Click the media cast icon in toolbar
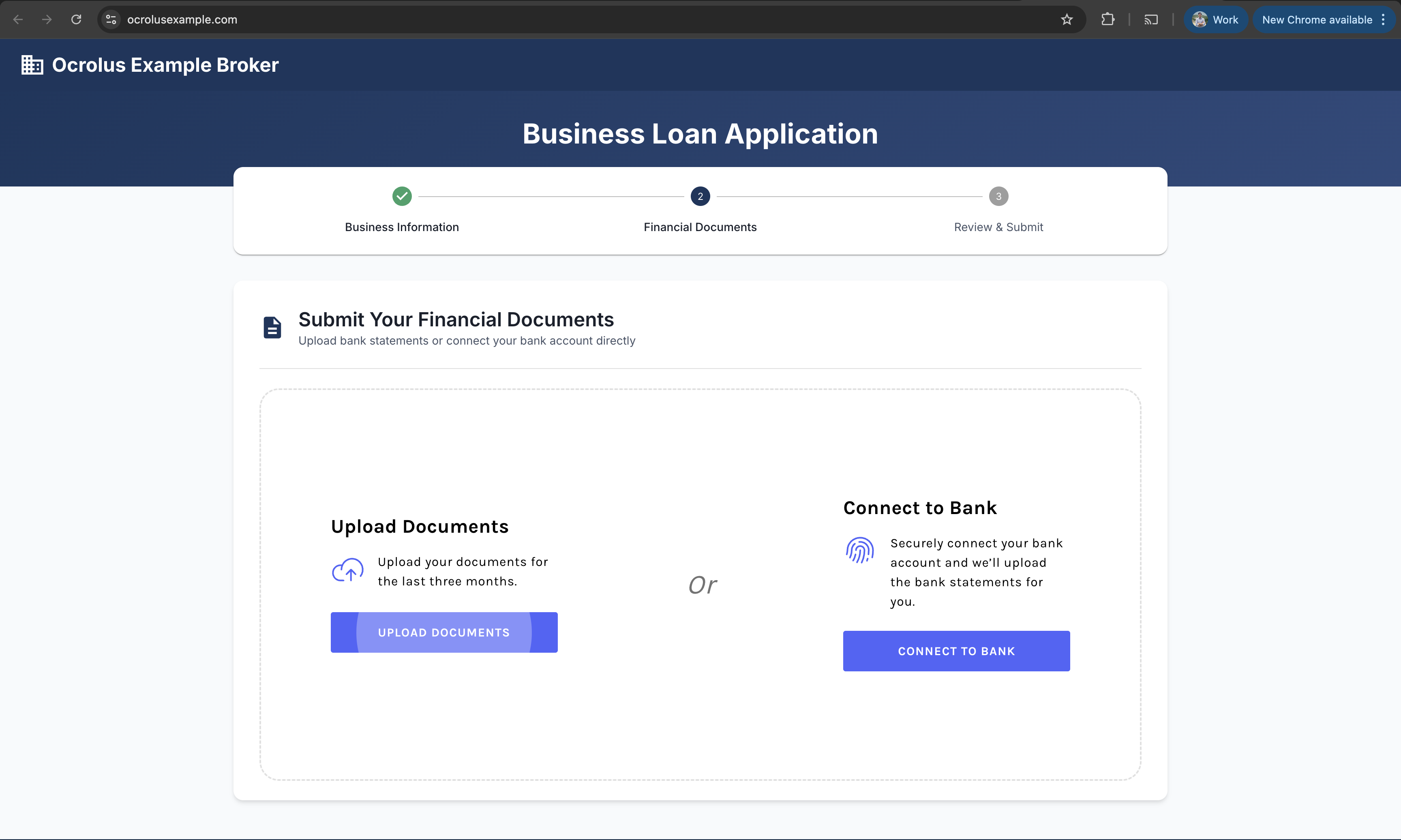The image size is (1401, 840). pos(1151,20)
